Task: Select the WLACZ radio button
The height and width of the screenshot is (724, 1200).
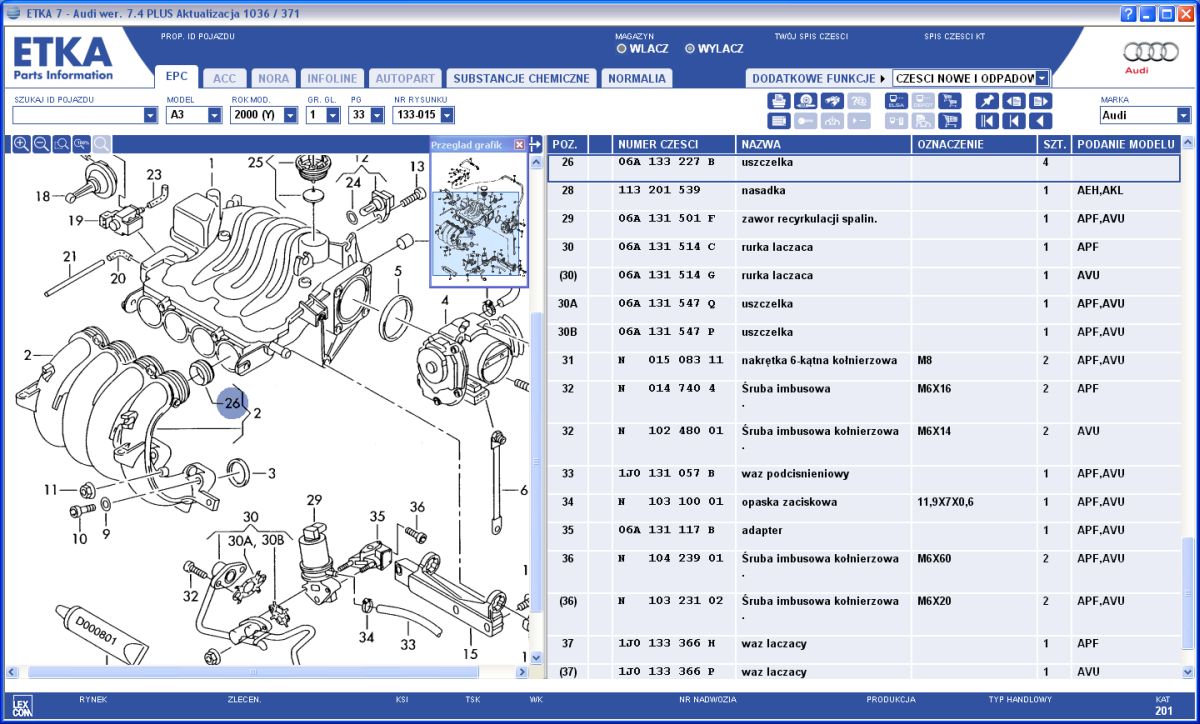Action: click(621, 48)
